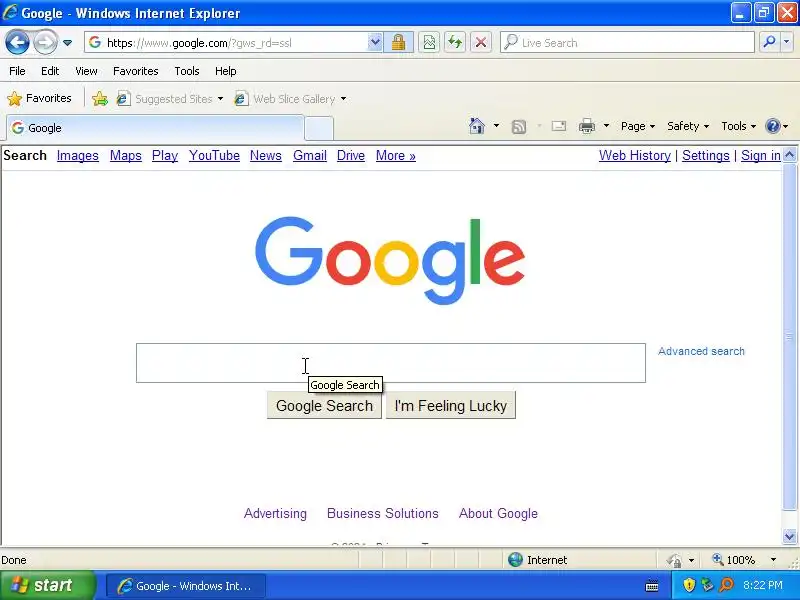Screen dimensions: 800x600
Task: Open the File menu
Action: pyautogui.click(x=17, y=71)
